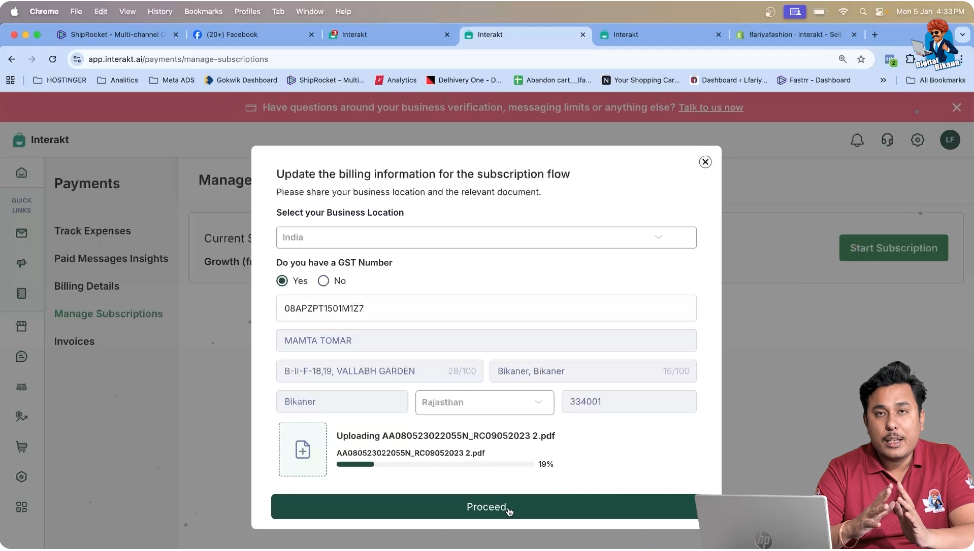Image resolution: width=974 pixels, height=551 pixels.
Task: Open Spotlight search in menu bar
Action: pos(863,11)
